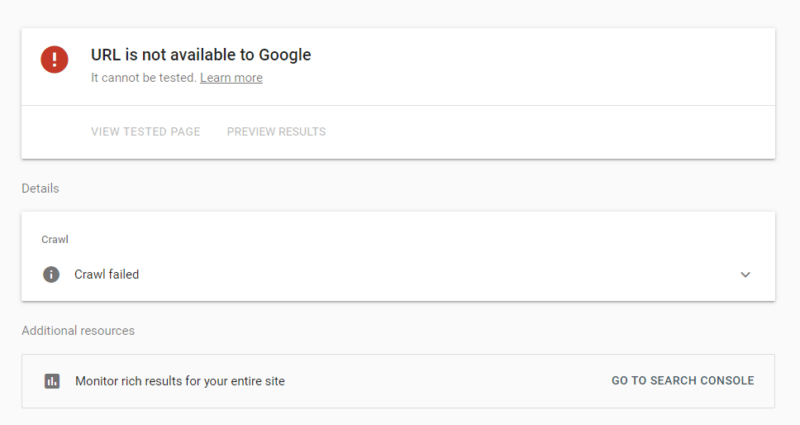Click "Monitor rich results for your entire site"
The image size is (800, 425).
tap(180, 381)
